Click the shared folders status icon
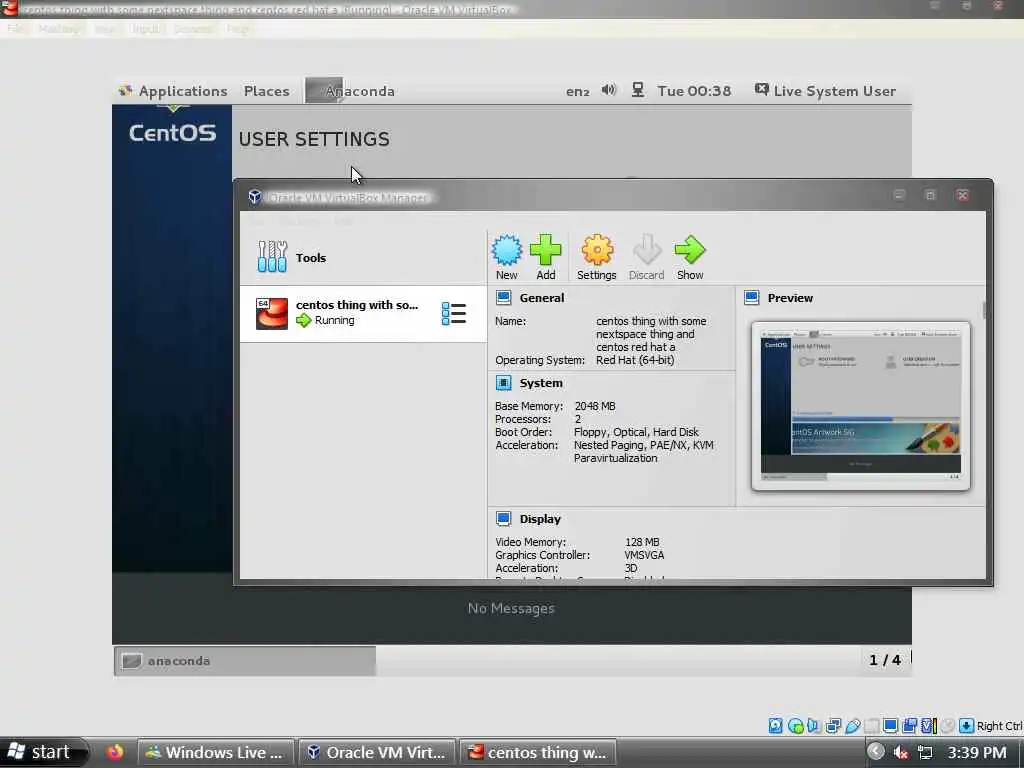 coord(909,726)
